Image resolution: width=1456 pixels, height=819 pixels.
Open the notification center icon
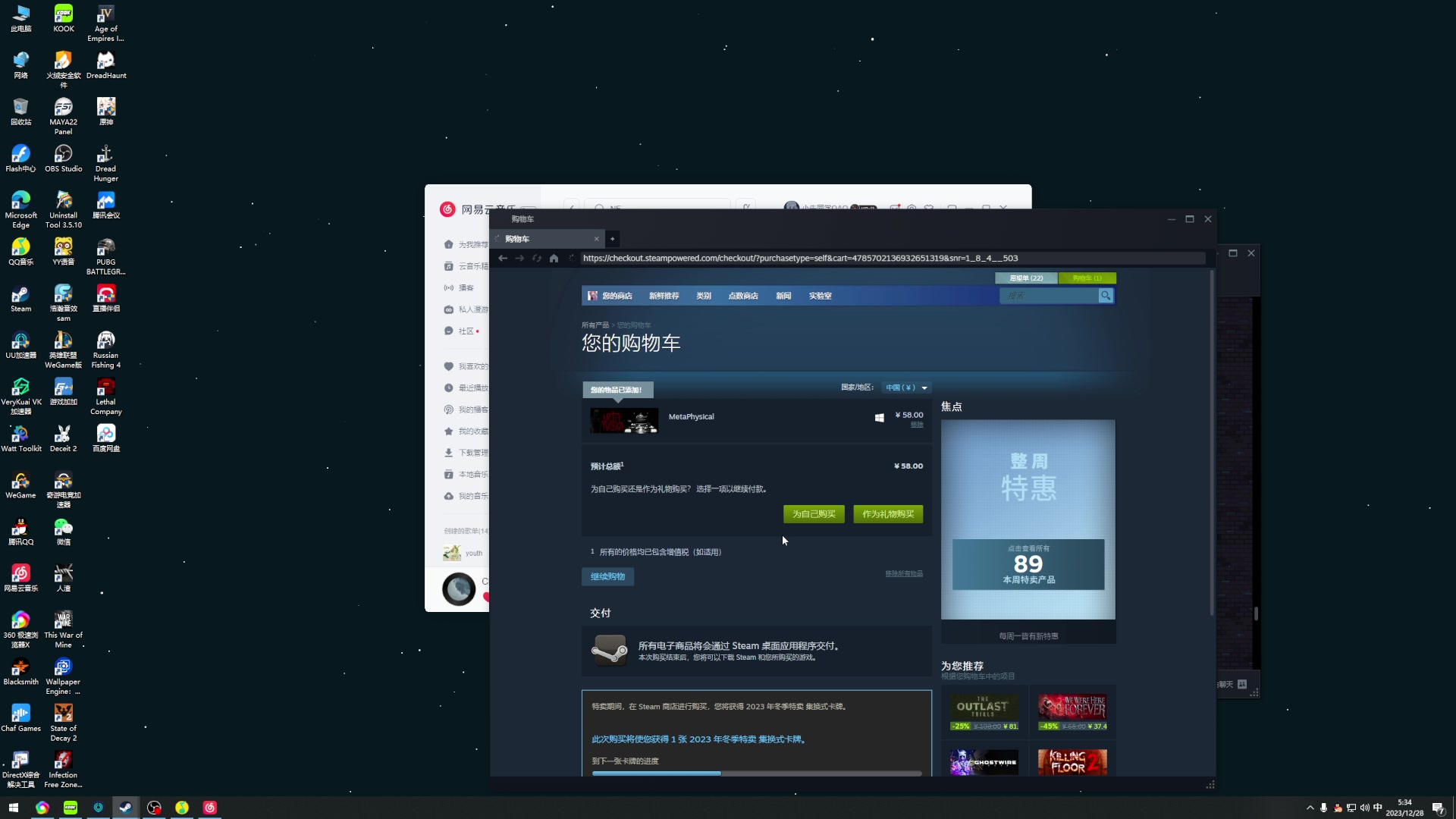point(1438,808)
